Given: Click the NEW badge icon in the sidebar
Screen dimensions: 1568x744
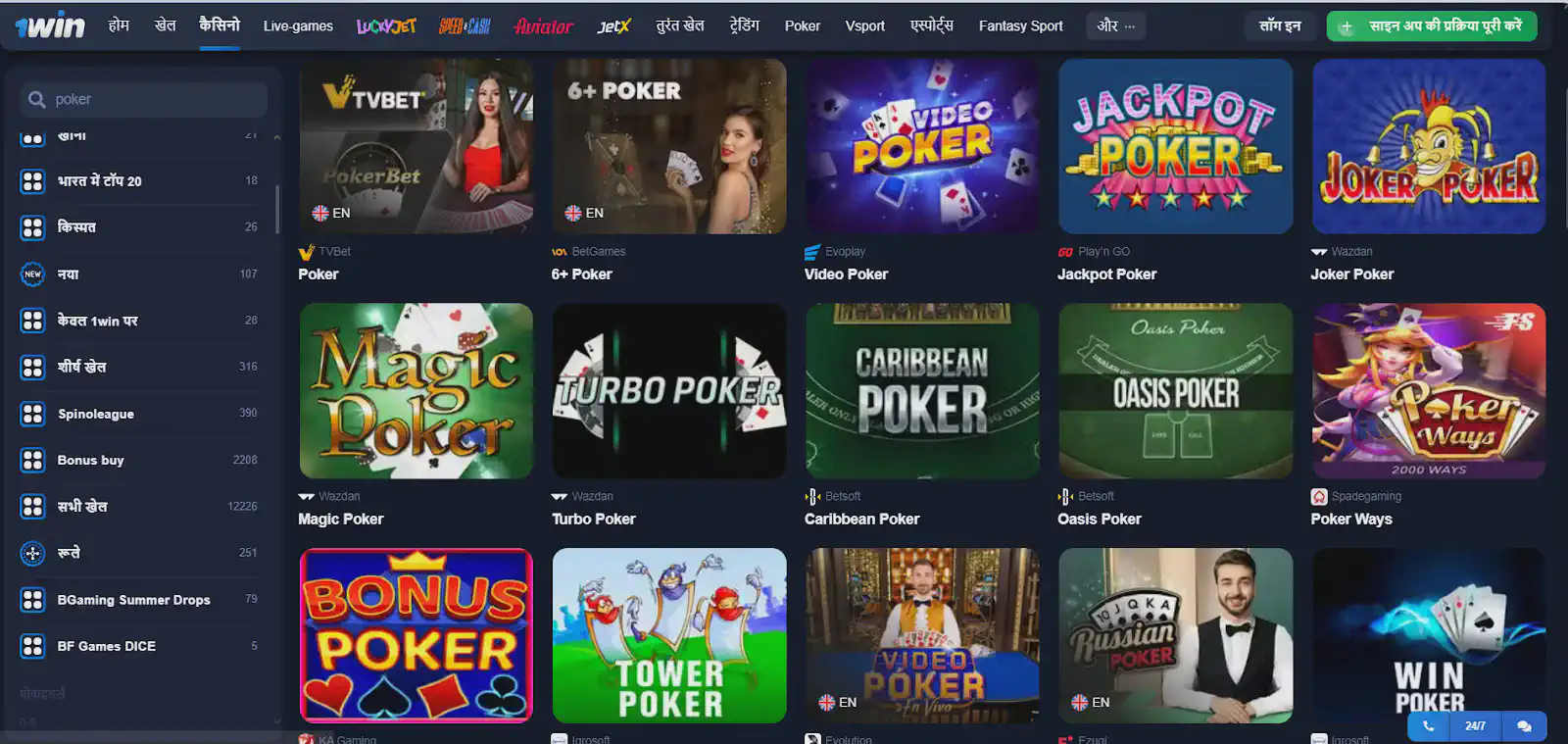Looking at the screenshot, I should pos(32,274).
